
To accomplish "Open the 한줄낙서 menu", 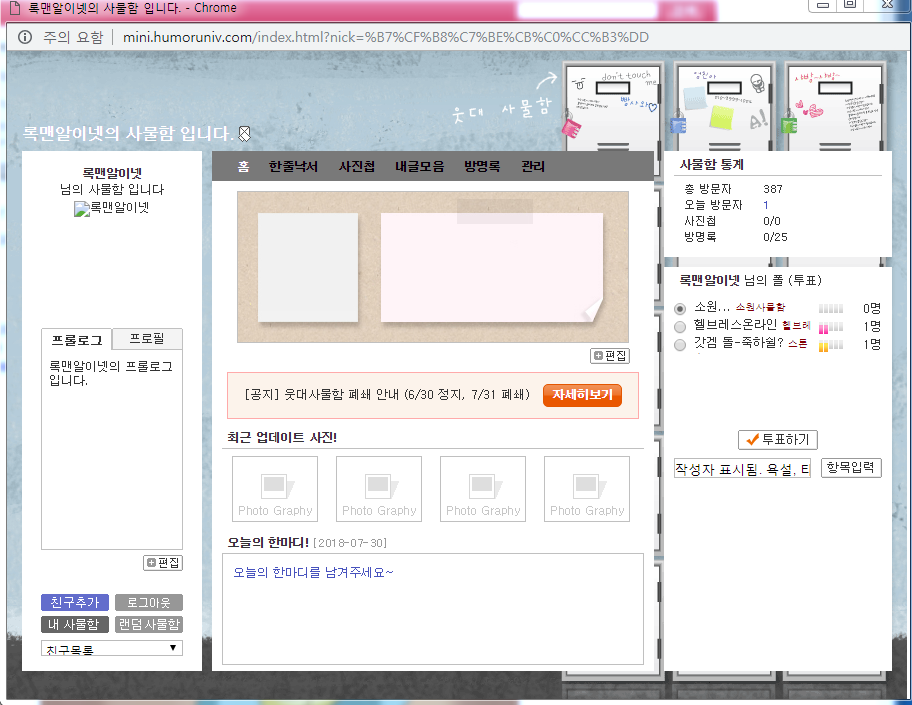I will pyautogui.click(x=293, y=166).
